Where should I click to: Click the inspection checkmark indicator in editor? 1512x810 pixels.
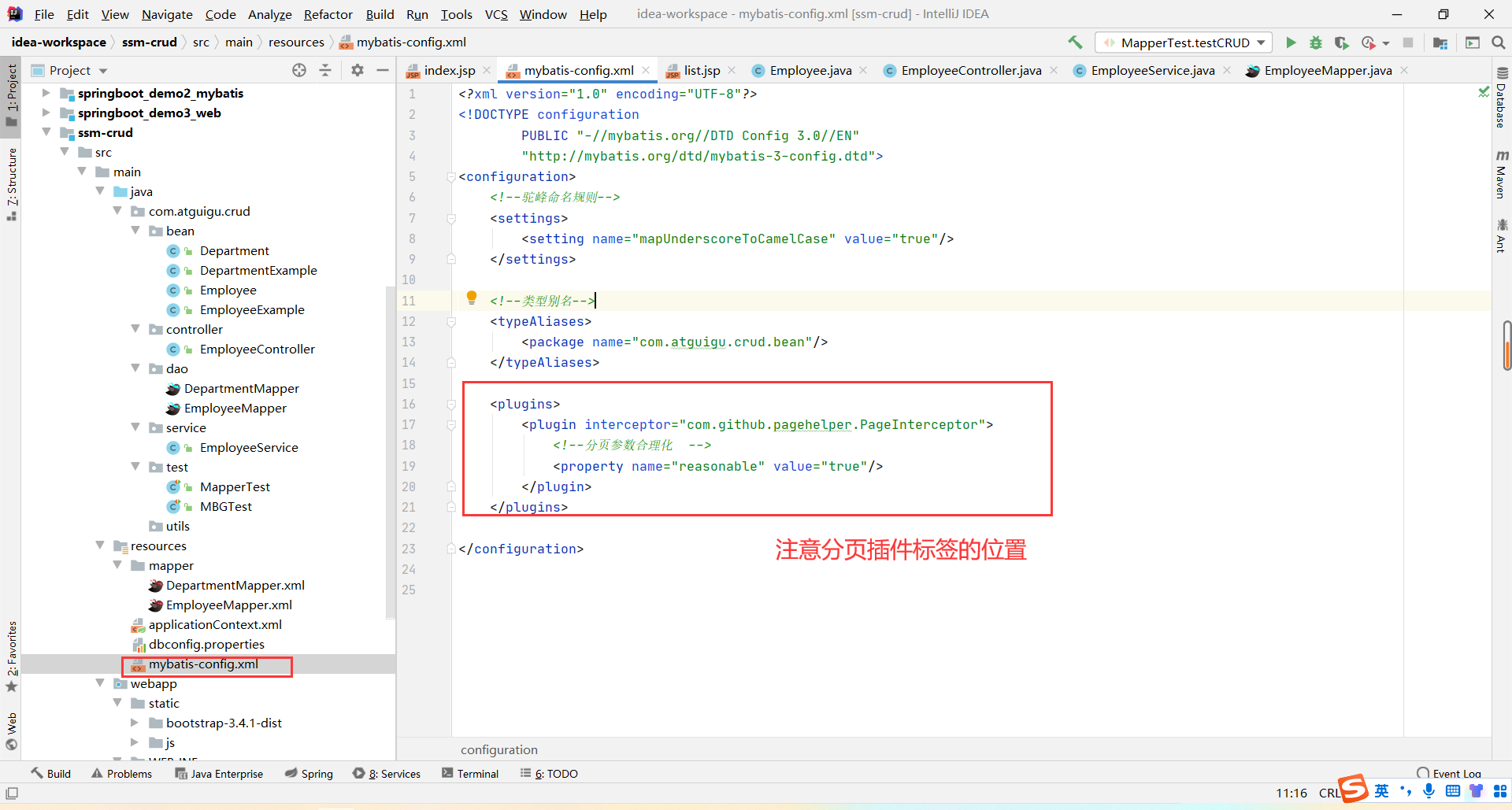[x=1484, y=92]
